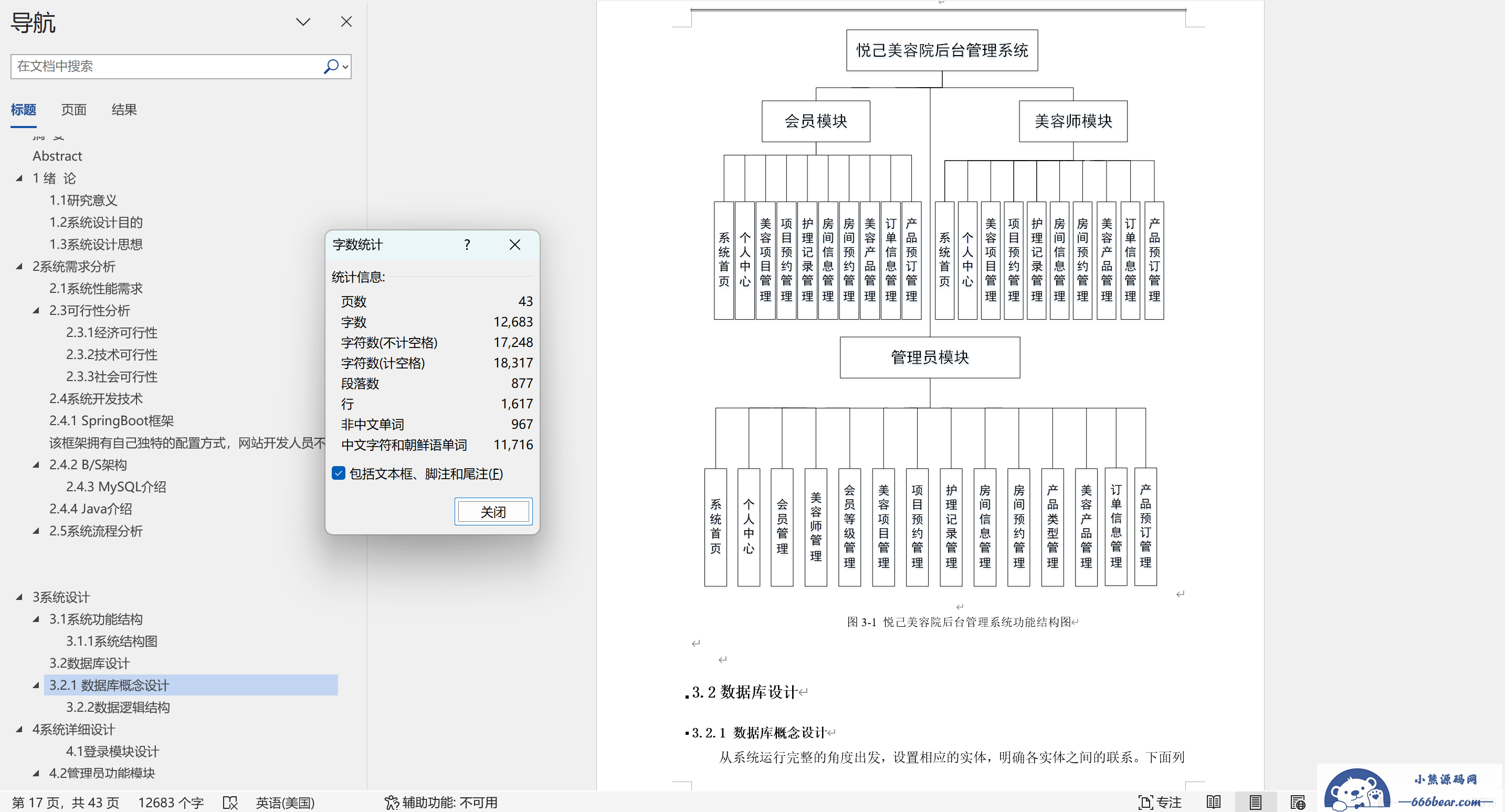Go to heading 1.1研究意义

(83, 201)
